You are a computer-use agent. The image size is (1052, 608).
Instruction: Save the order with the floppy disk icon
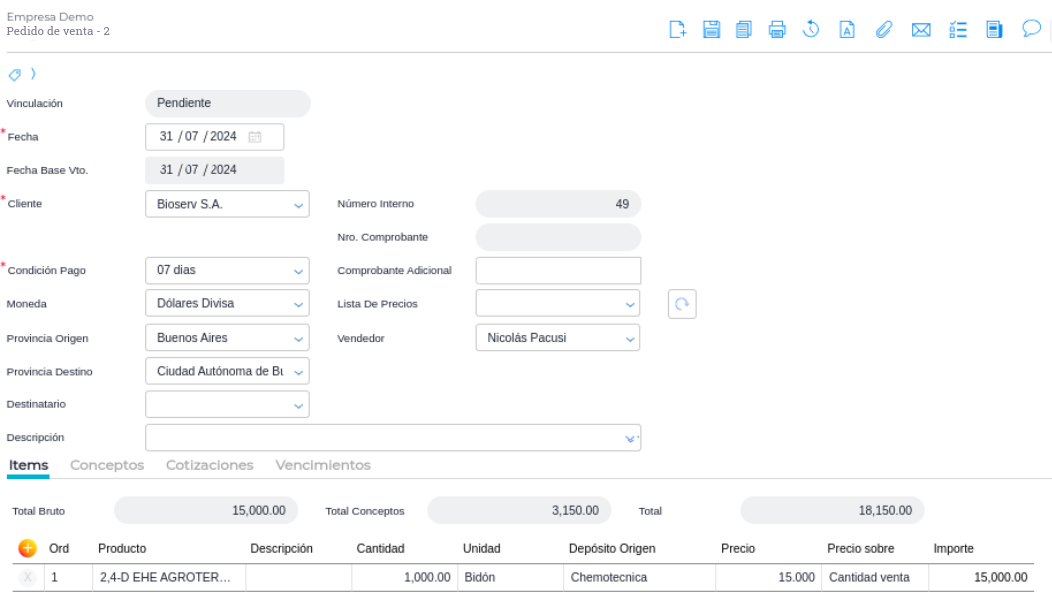(712, 30)
